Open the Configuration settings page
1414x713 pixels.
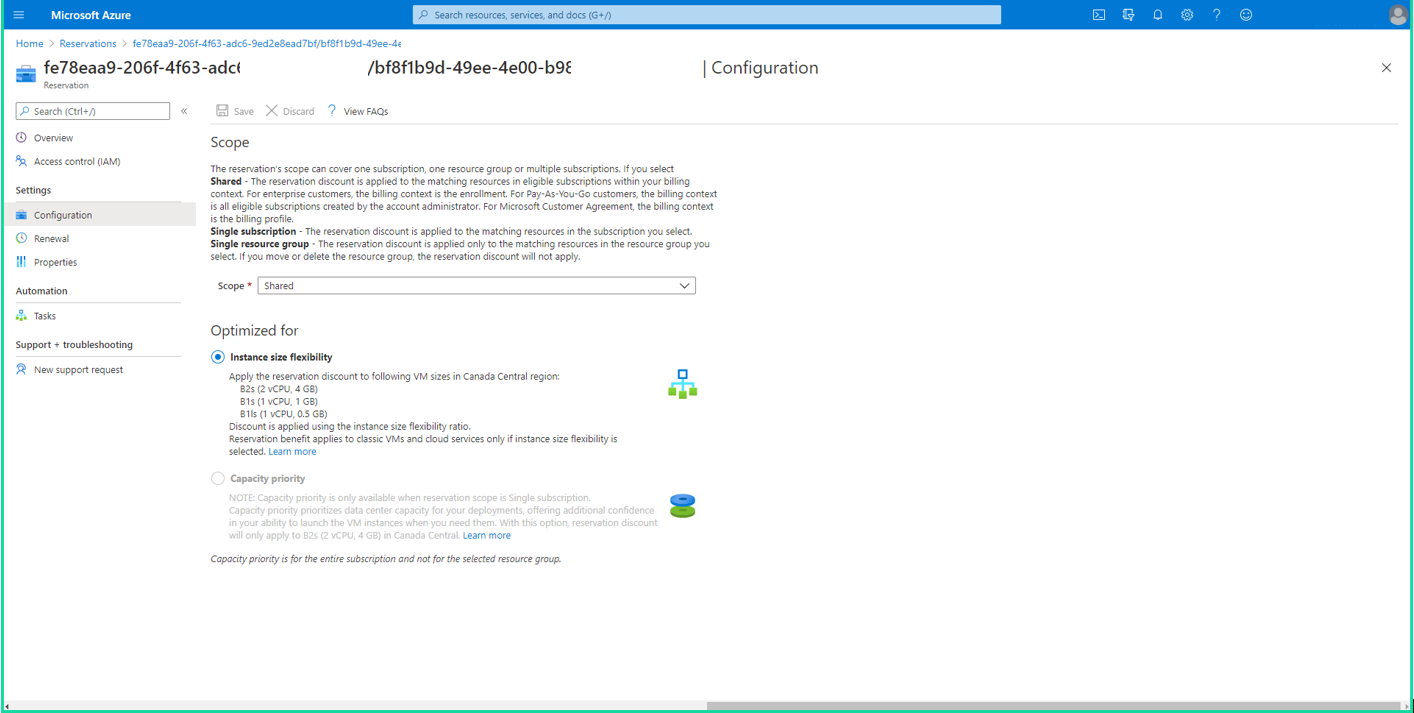[100, 215]
